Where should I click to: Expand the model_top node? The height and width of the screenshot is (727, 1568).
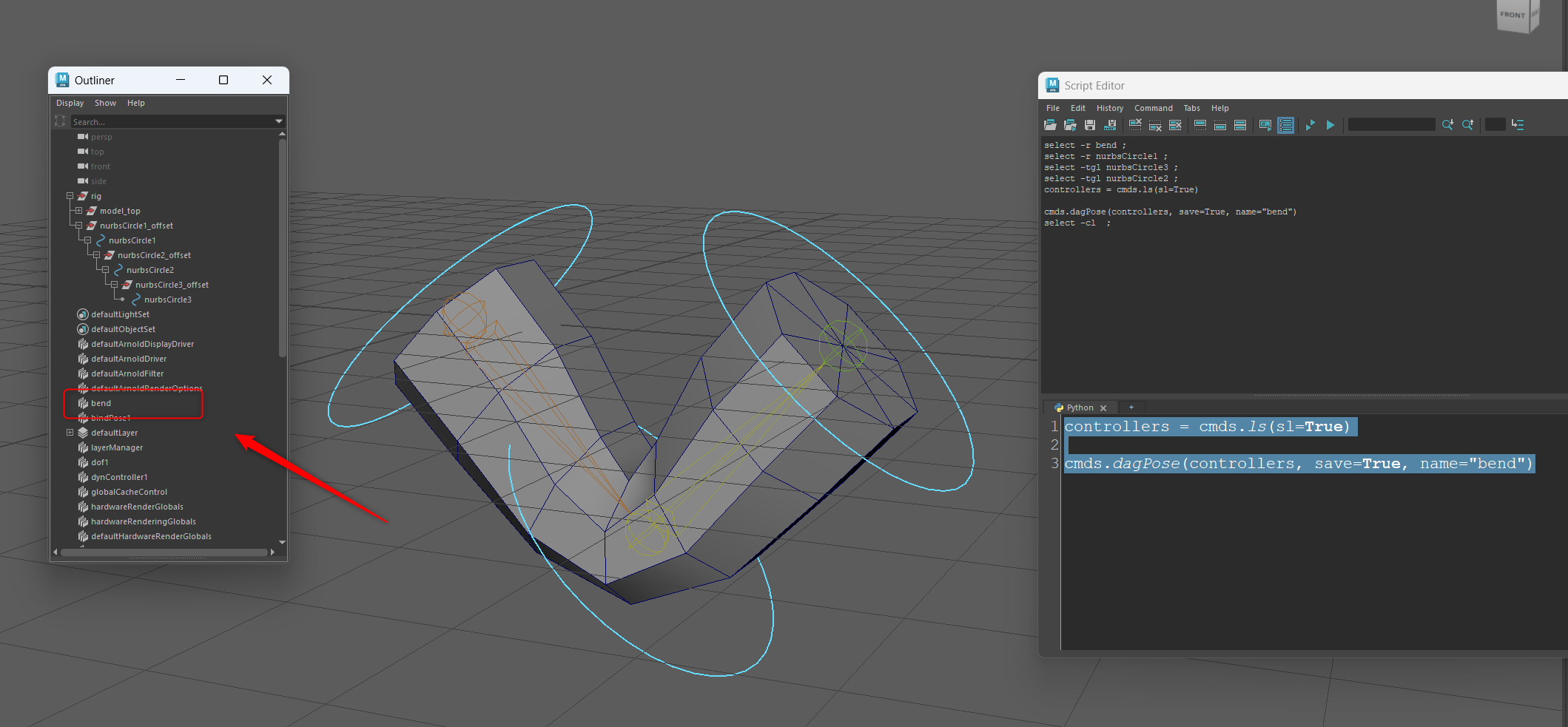(78, 211)
